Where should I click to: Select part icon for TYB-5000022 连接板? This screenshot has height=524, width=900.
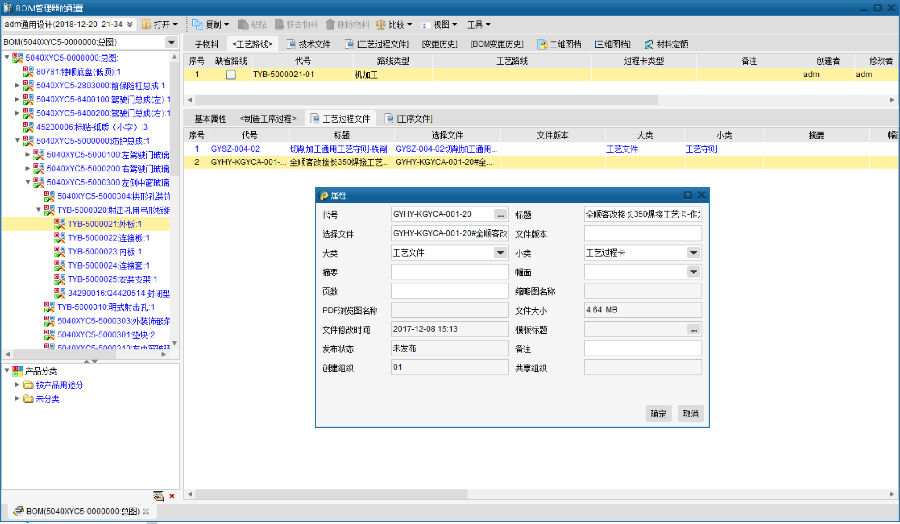(x=60, y=238)
